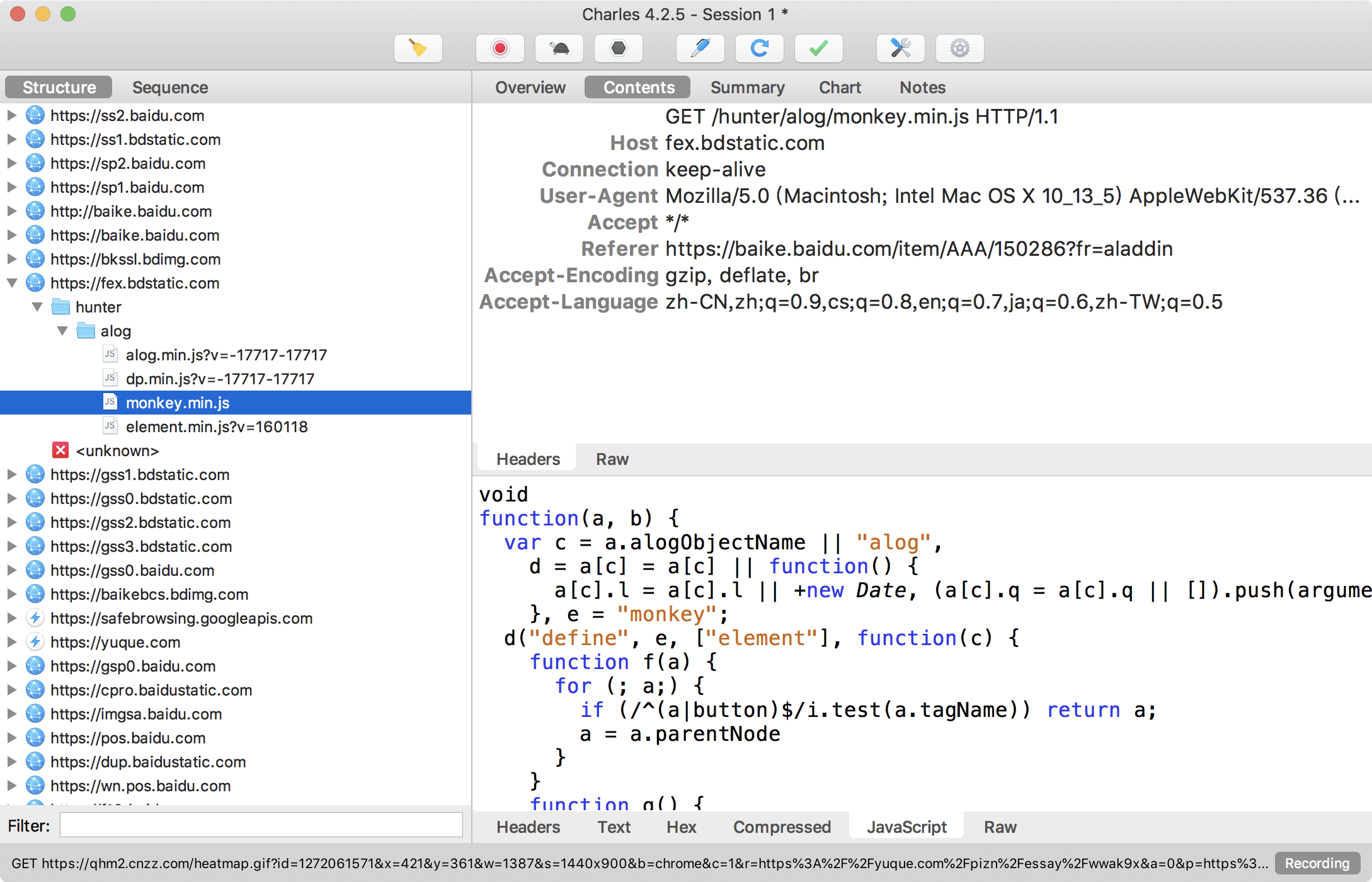Click the red error icon beside unknown
This screenshot has width=1372, height=882.
60,450
